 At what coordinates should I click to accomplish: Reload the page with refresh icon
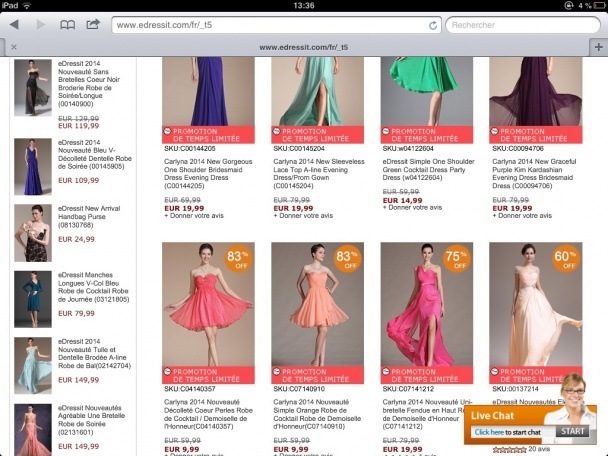tap(433, 24)
